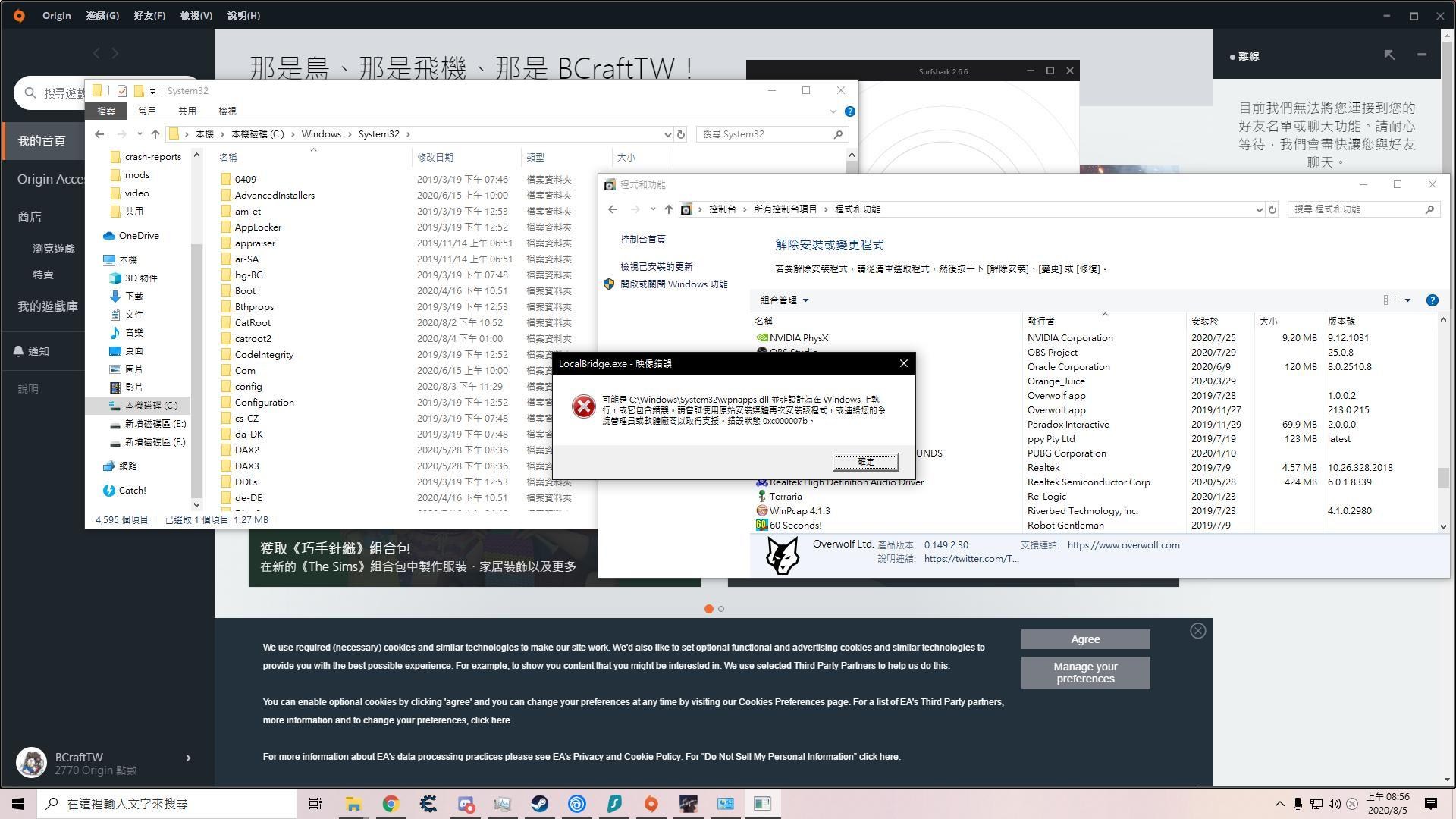This screenshot has width=1456, height=819.
Task: Open 通知 bell in Origin sidebar
Action: [31, 351]
